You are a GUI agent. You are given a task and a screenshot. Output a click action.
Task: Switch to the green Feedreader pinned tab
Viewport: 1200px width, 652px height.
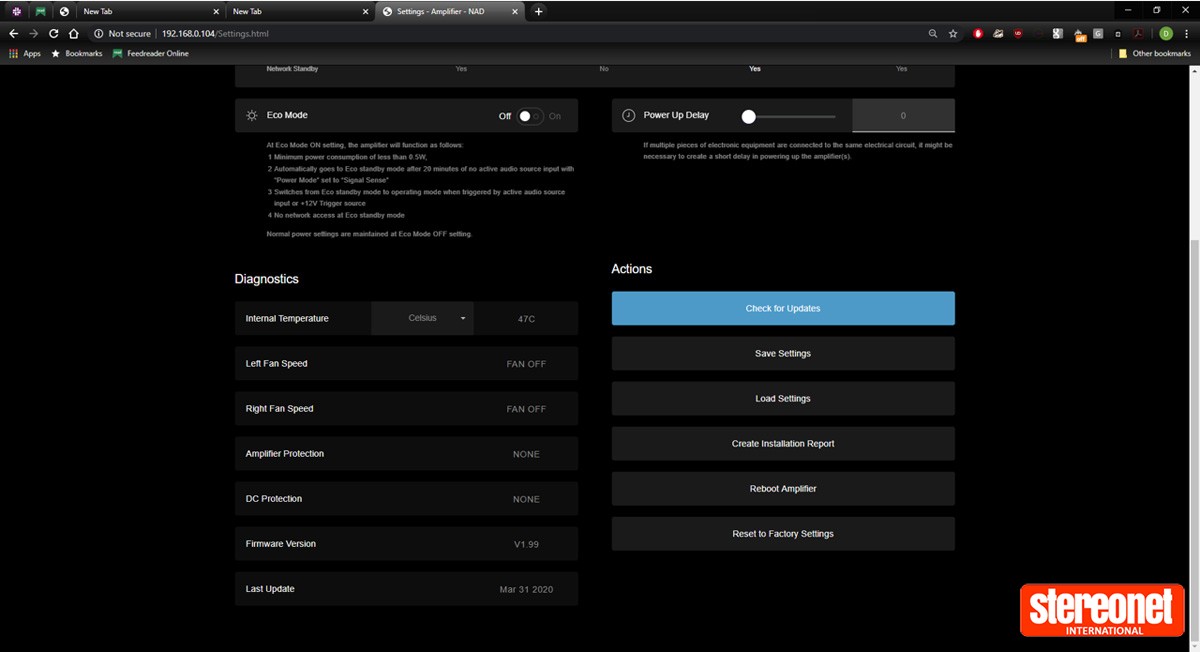click(40, 11)
